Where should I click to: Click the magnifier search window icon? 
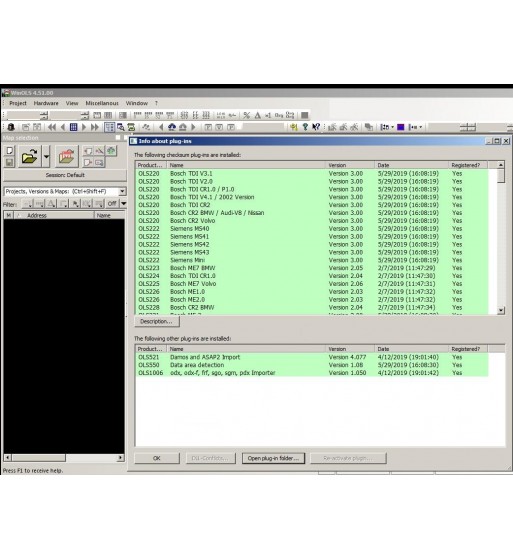121,127
